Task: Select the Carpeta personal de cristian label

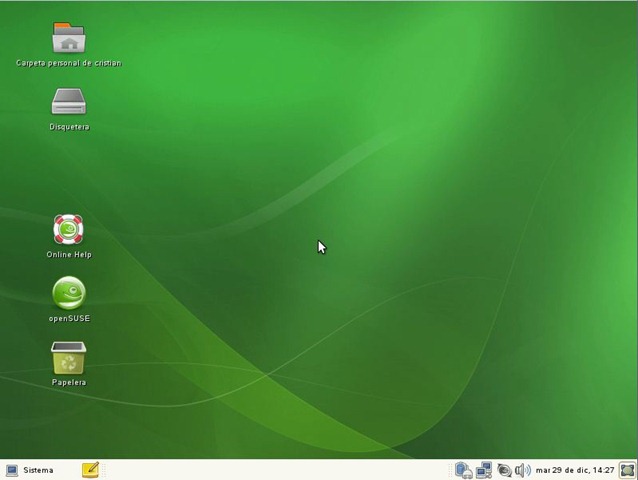Action: pyautogui.click(x=69, y=63)
